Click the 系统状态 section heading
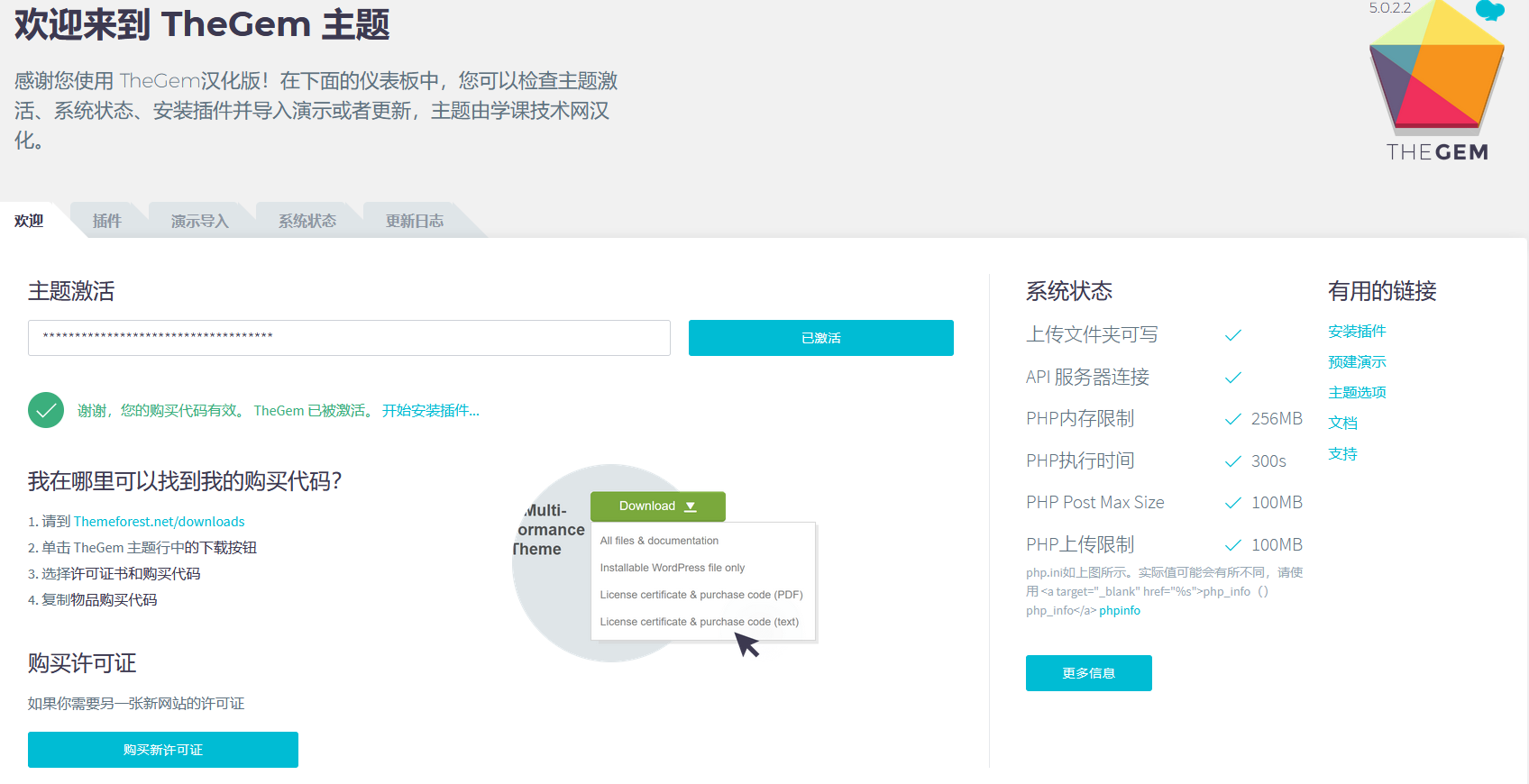Screen dimensions: 1529x784 (1069, 291)
